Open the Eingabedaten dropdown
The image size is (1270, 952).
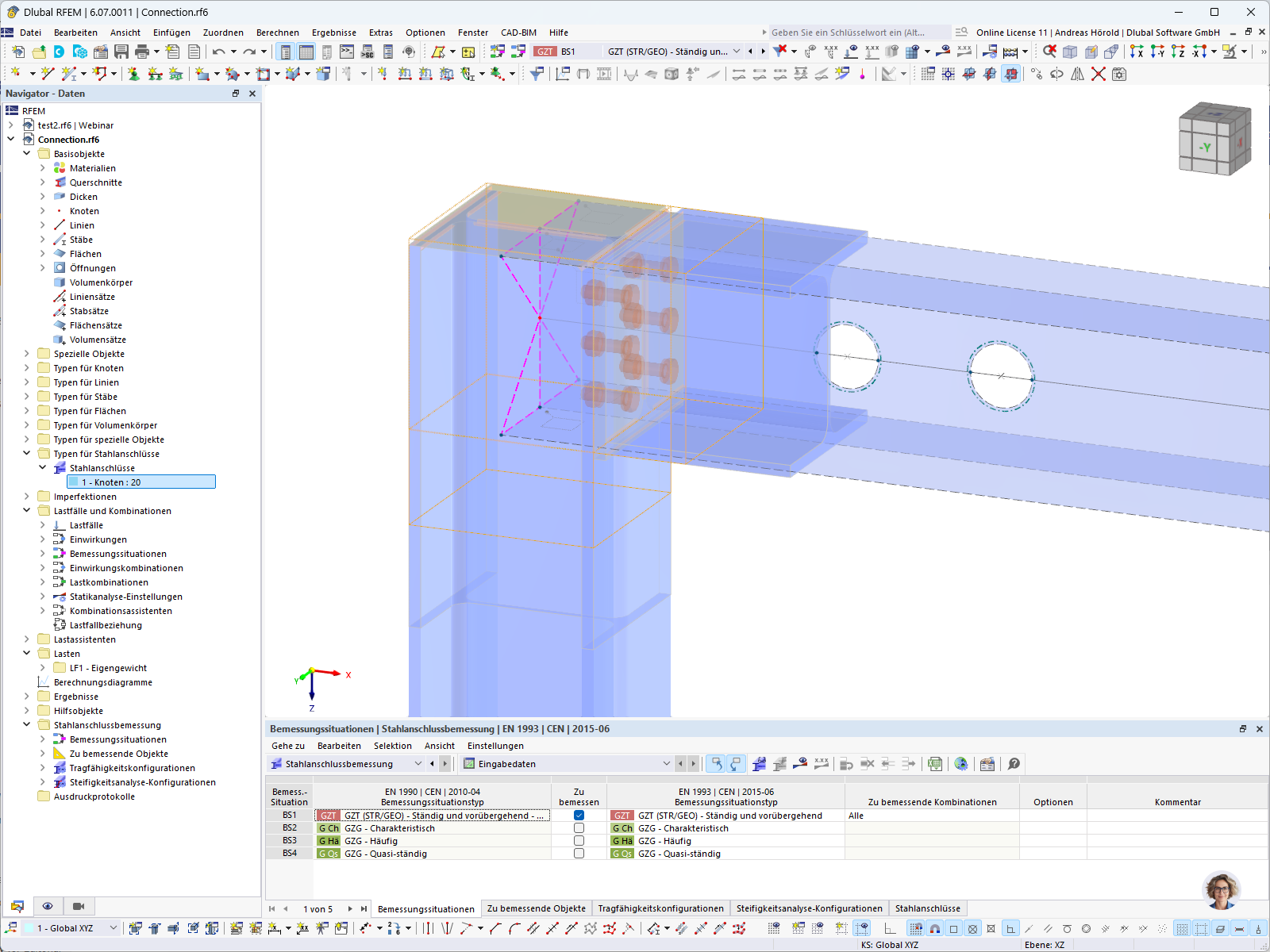(666, 764)
